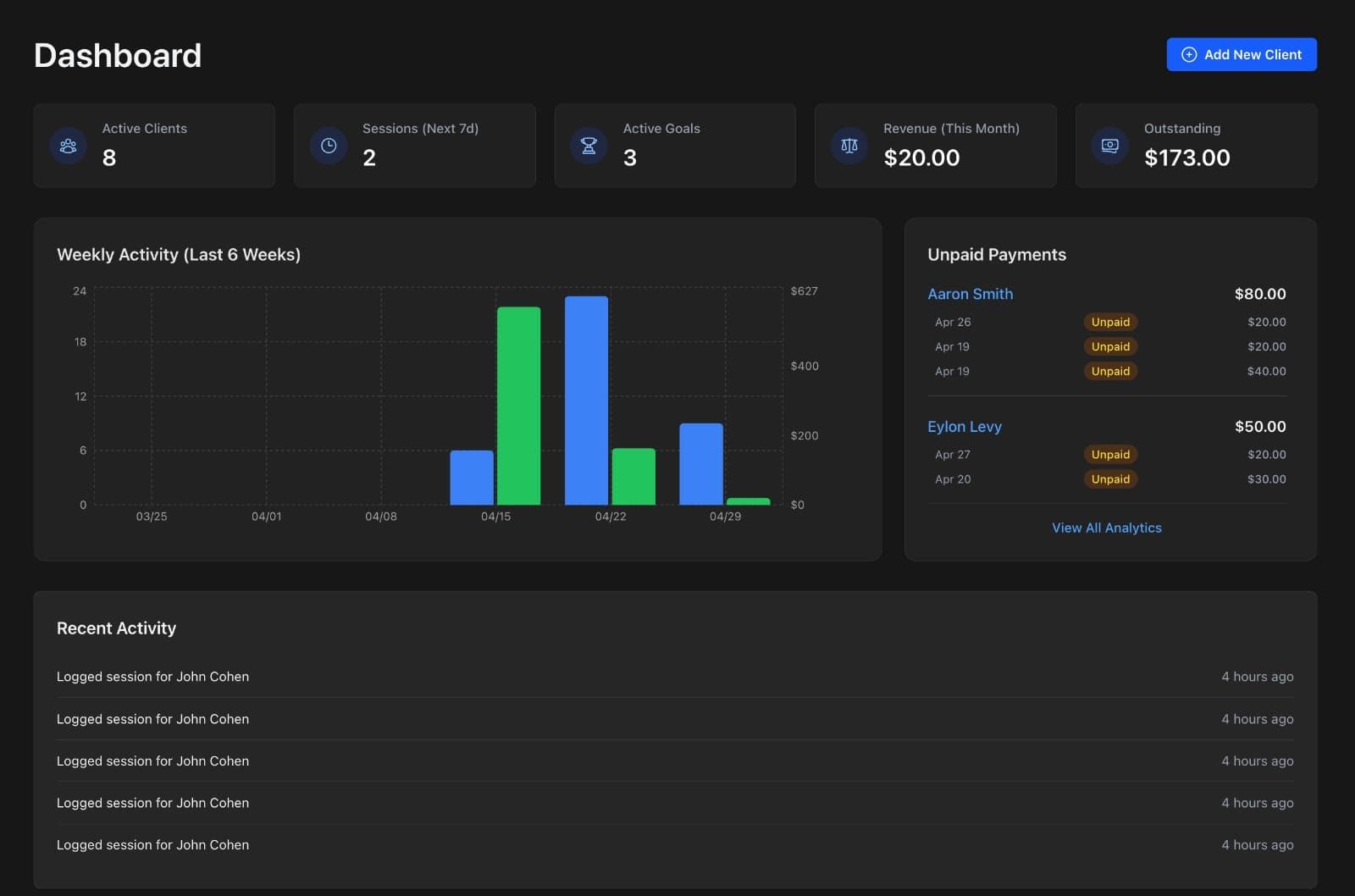This screenshot has width=1355, height=896.
Task: Toggle the Unpaid badge for Apr 27
Action: click(1110, 454)
